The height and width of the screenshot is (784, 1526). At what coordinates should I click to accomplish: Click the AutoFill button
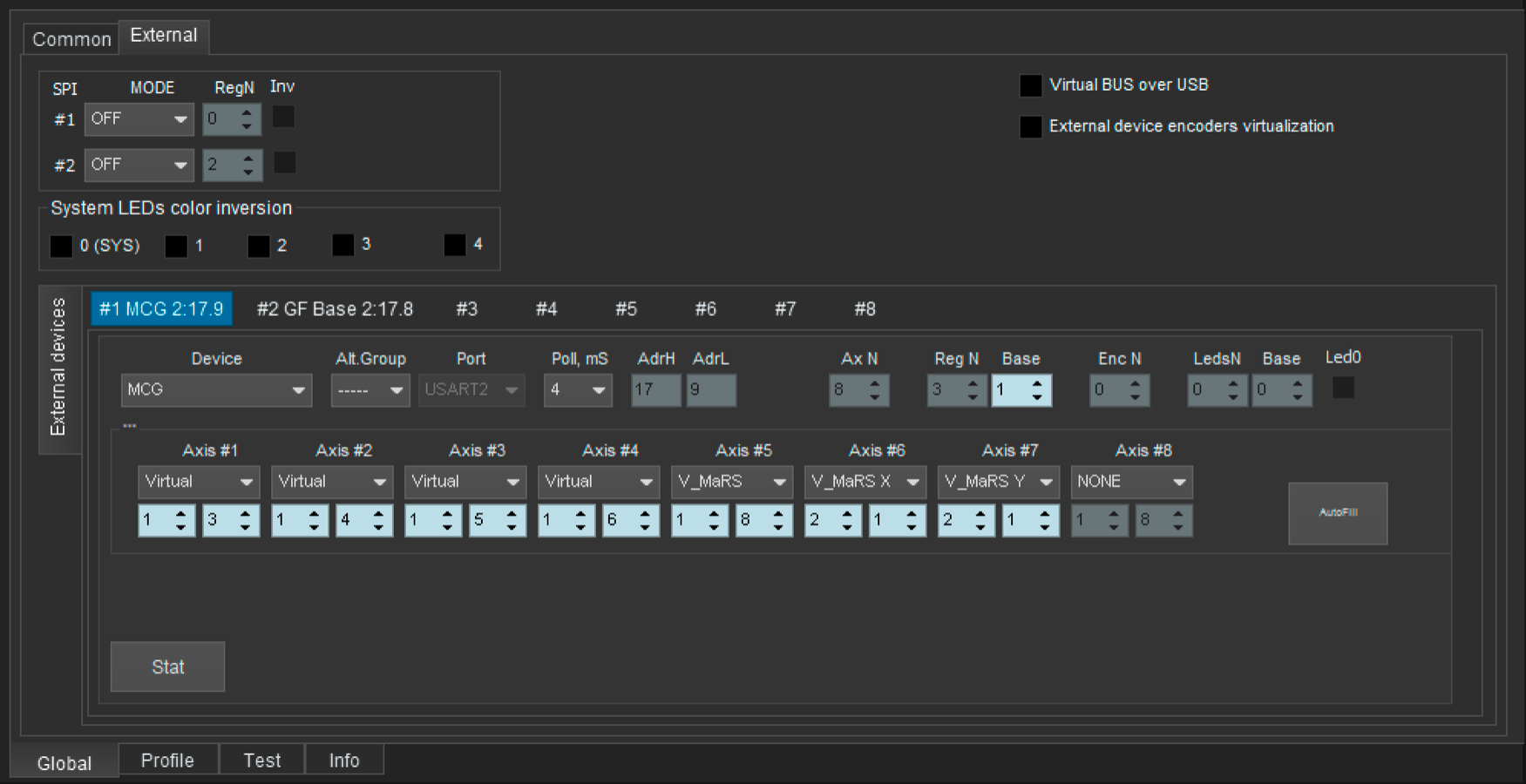(1338, 513)
